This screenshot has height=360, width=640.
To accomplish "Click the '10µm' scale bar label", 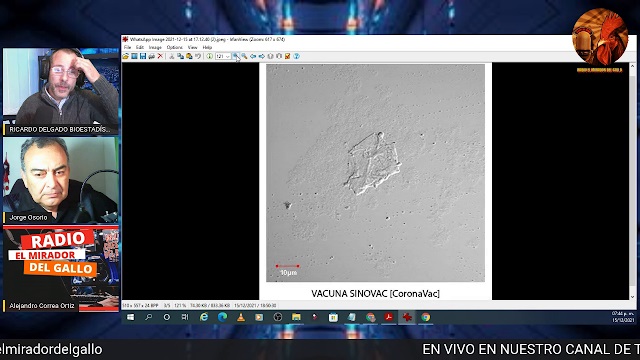I will tap(288, 273).
